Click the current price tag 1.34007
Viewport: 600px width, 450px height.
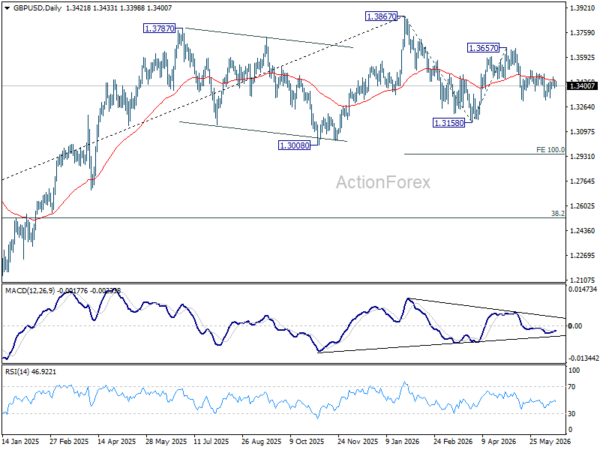click(582, 86)
